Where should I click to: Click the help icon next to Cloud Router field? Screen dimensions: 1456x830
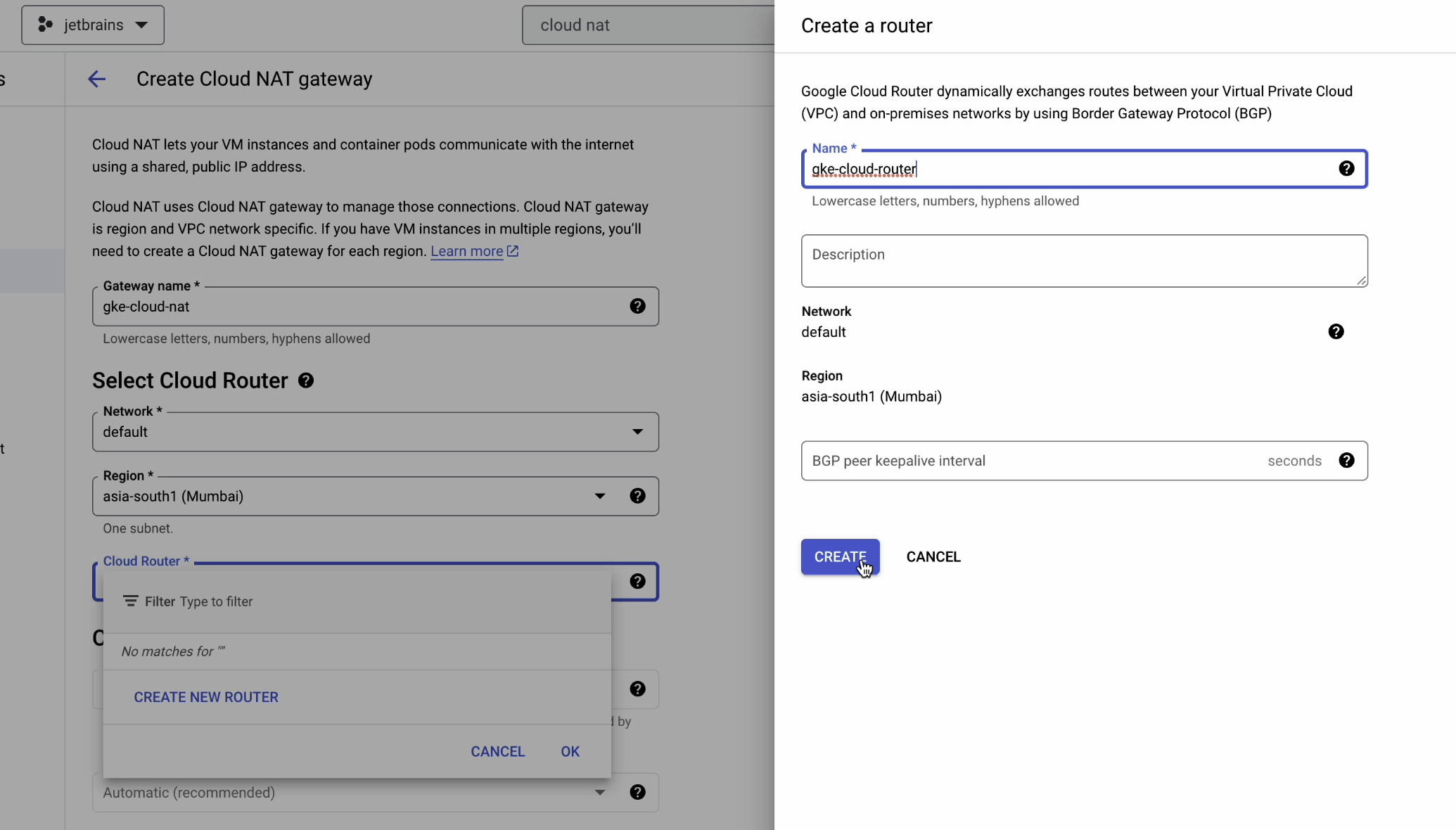(637, 581)
